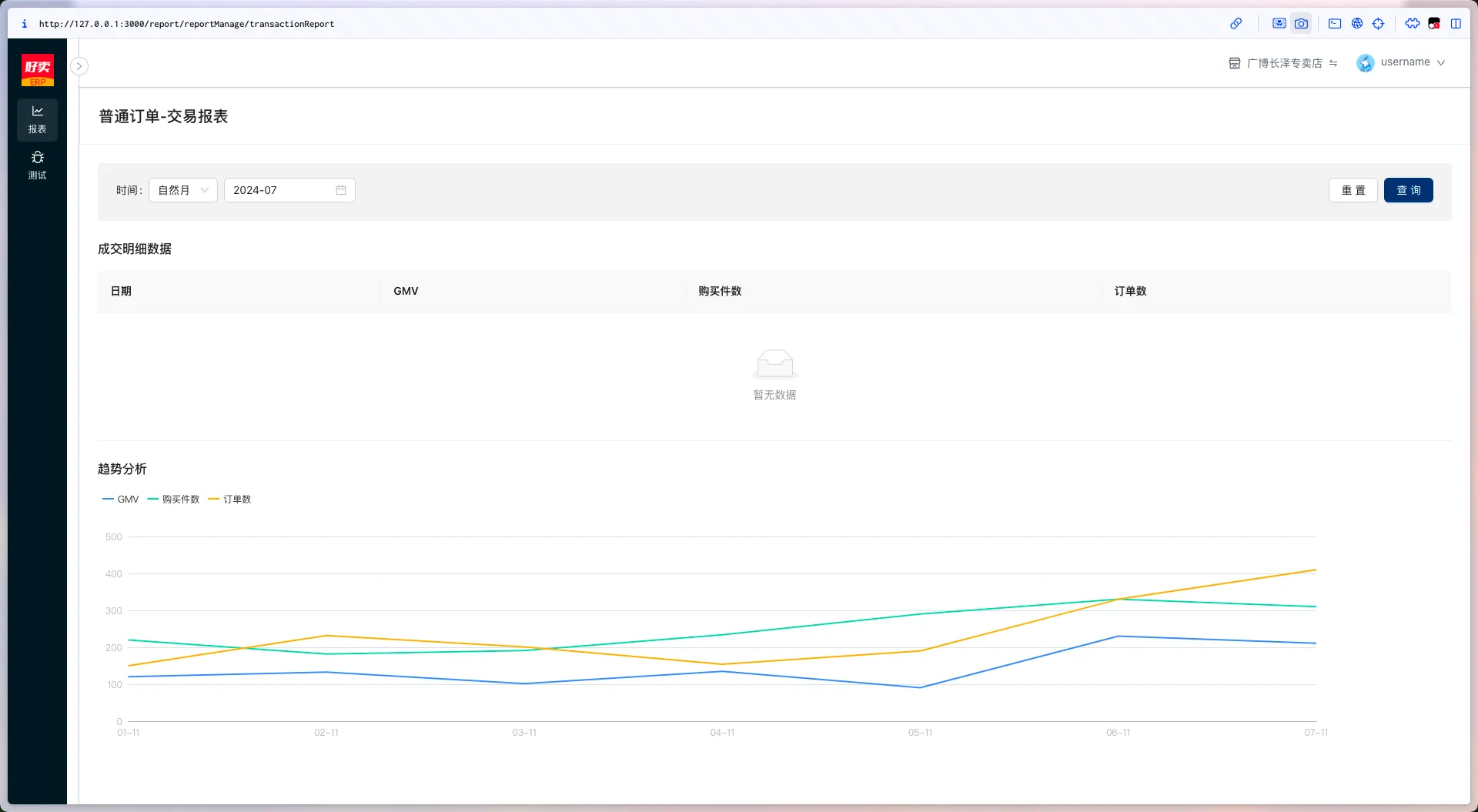1478x812 pixels.
Task: Expand the sidebar with the arrow toggle
Action: [79, 66]
